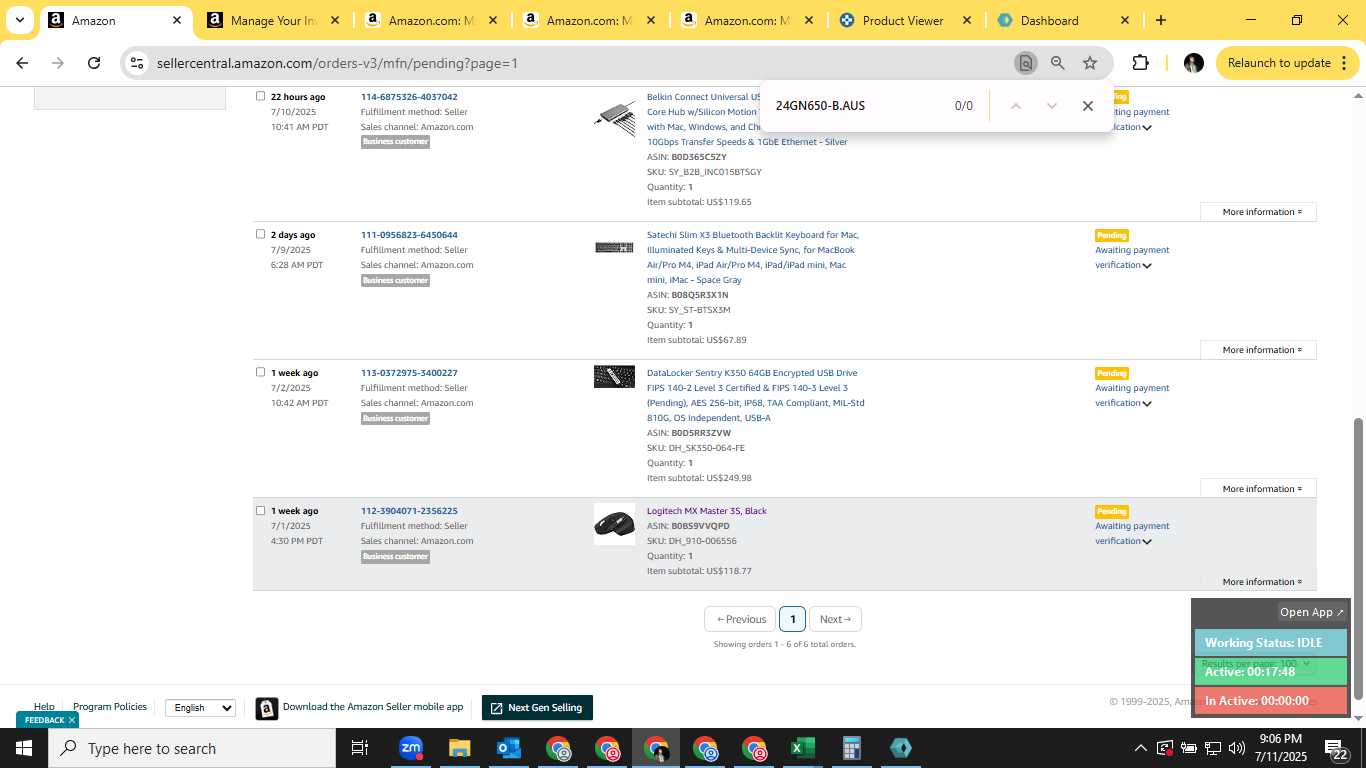Open the Windows Start menu
Screen dimensions: 1366x768
click(x=24, y=748)
